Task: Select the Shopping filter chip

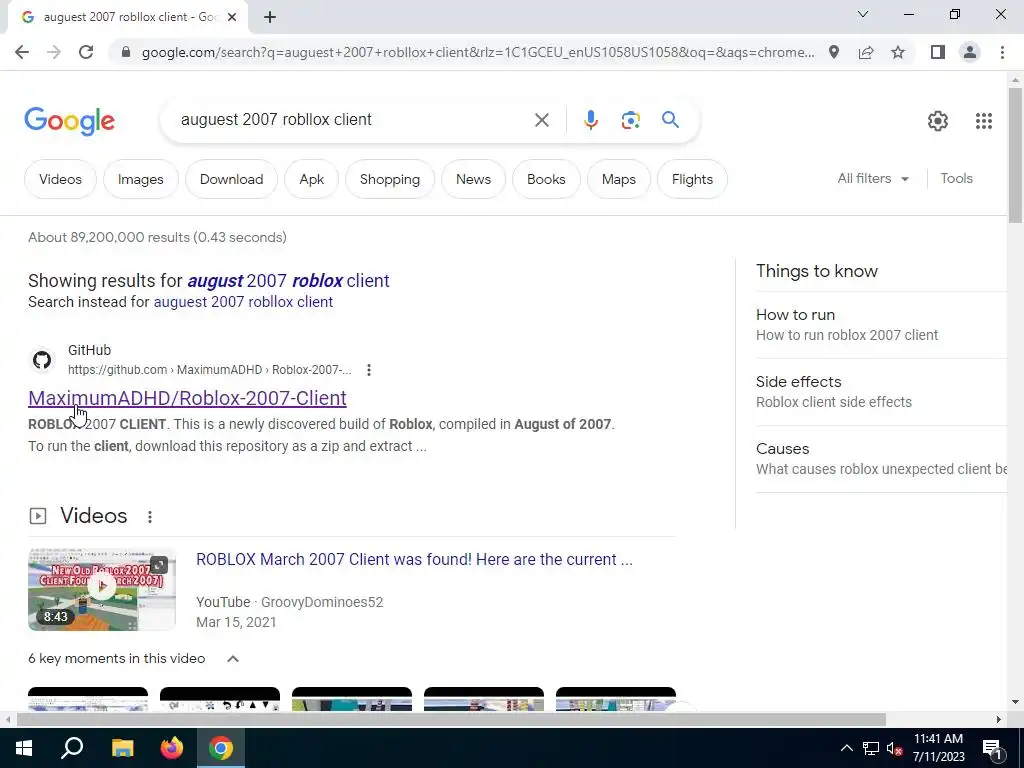Action: click(x=390, y=179)
